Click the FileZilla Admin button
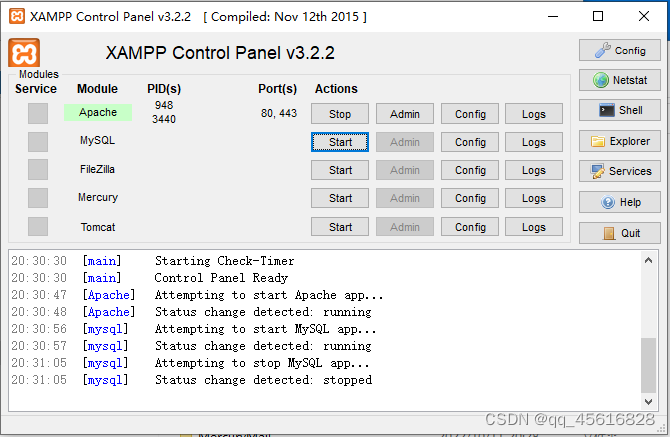Viewport: 670px width, 437px height. [x=405, y=170]
